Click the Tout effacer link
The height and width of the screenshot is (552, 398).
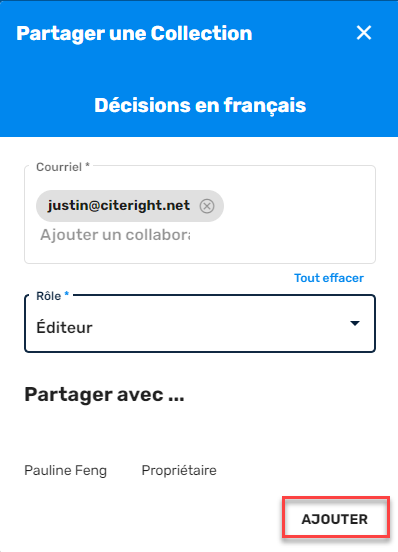[329, 278]
